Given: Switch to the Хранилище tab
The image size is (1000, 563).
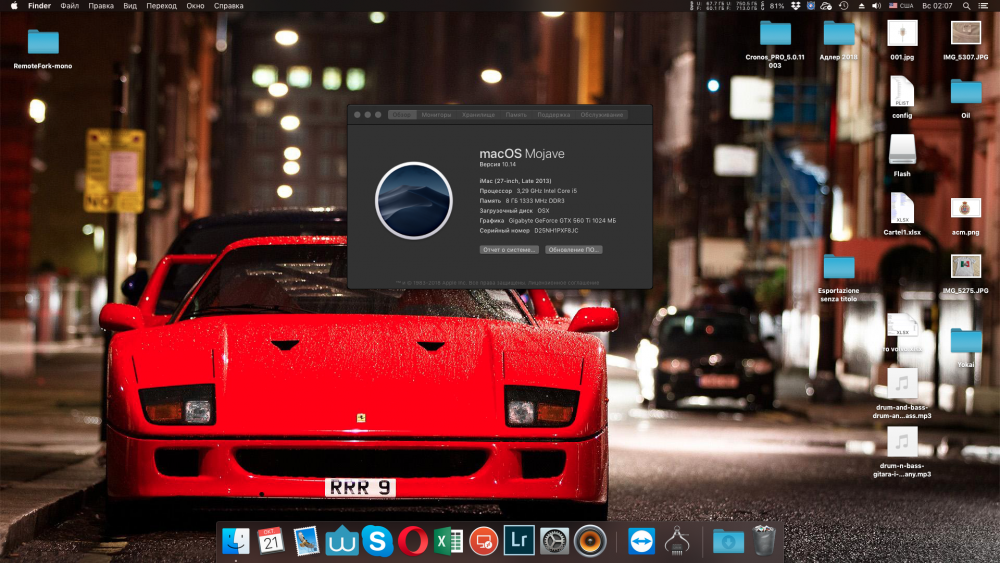Looking at the screenshot, I should (478, 115).
